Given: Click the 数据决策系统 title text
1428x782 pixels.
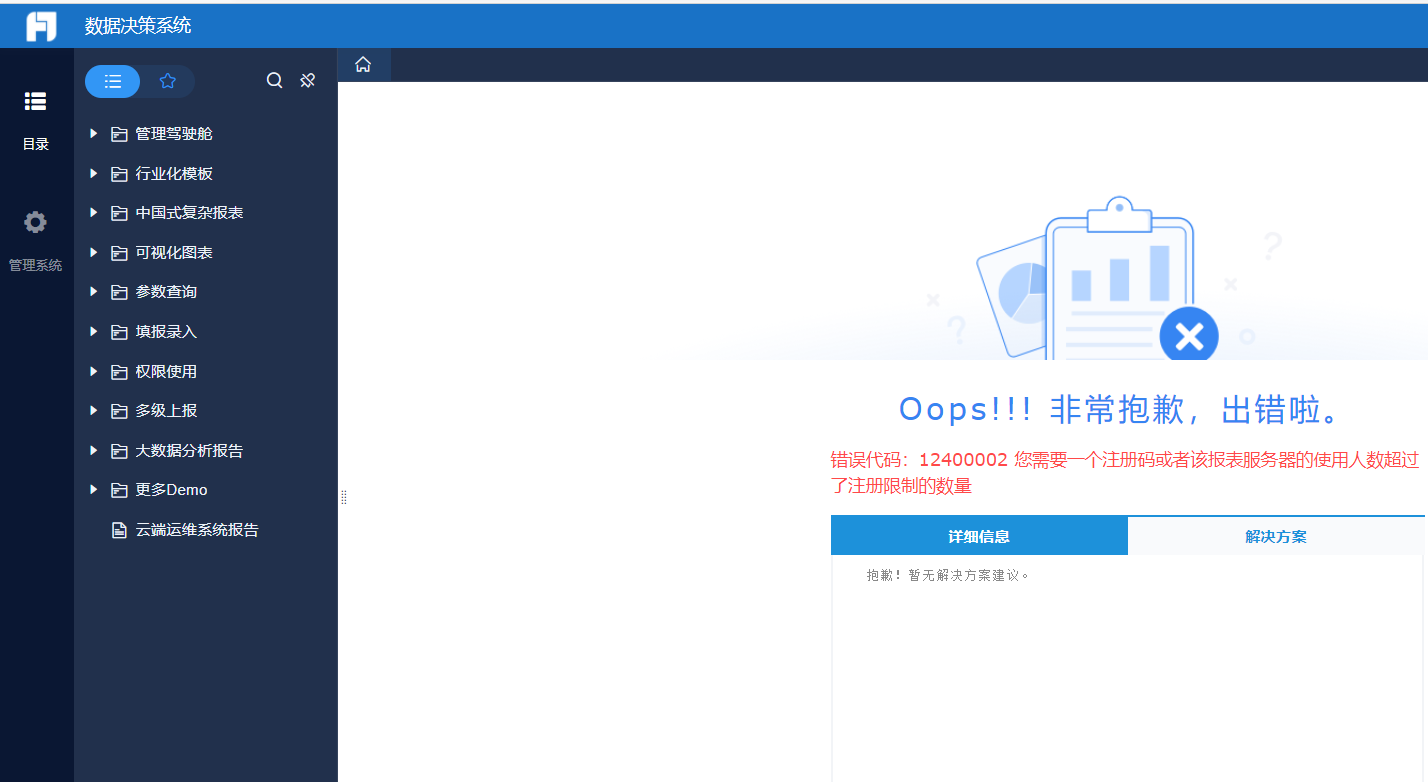Looking at the screenshot, I should (x=138, y=26).
